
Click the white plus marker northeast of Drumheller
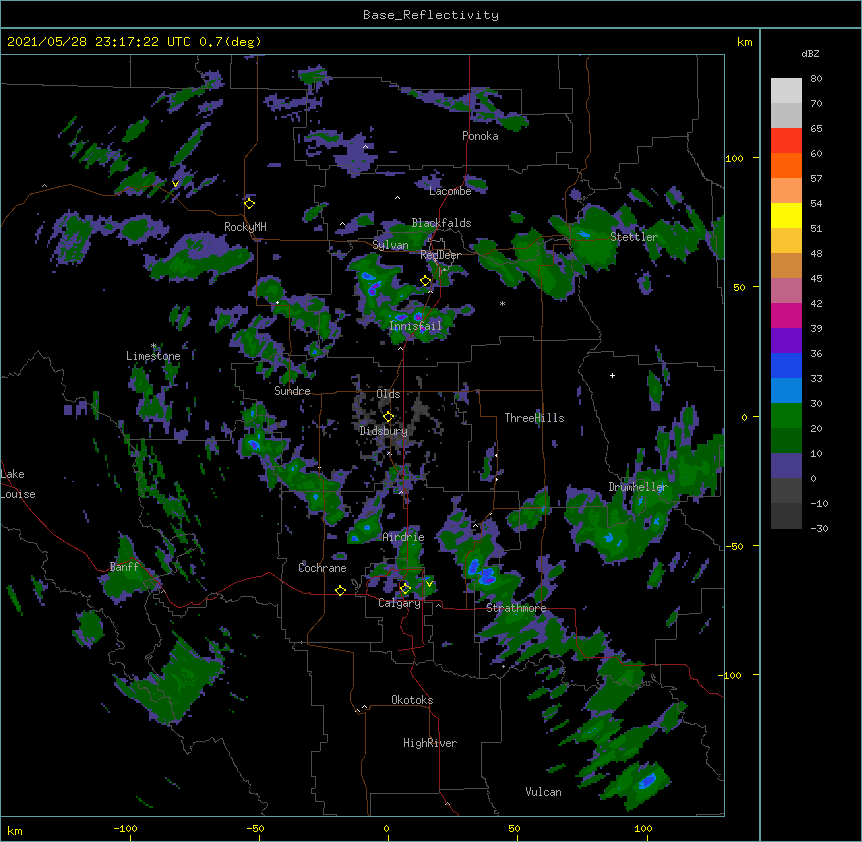612,375
